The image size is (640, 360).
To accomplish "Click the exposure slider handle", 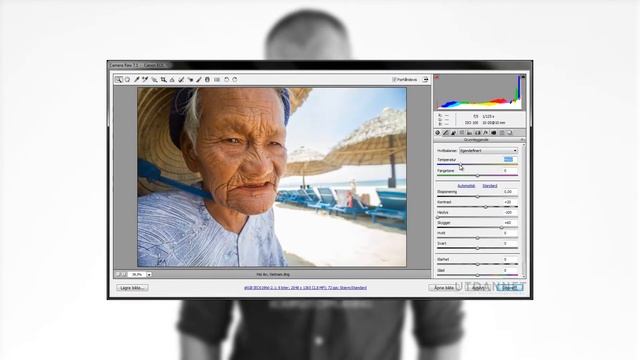I will click(477, 196).
